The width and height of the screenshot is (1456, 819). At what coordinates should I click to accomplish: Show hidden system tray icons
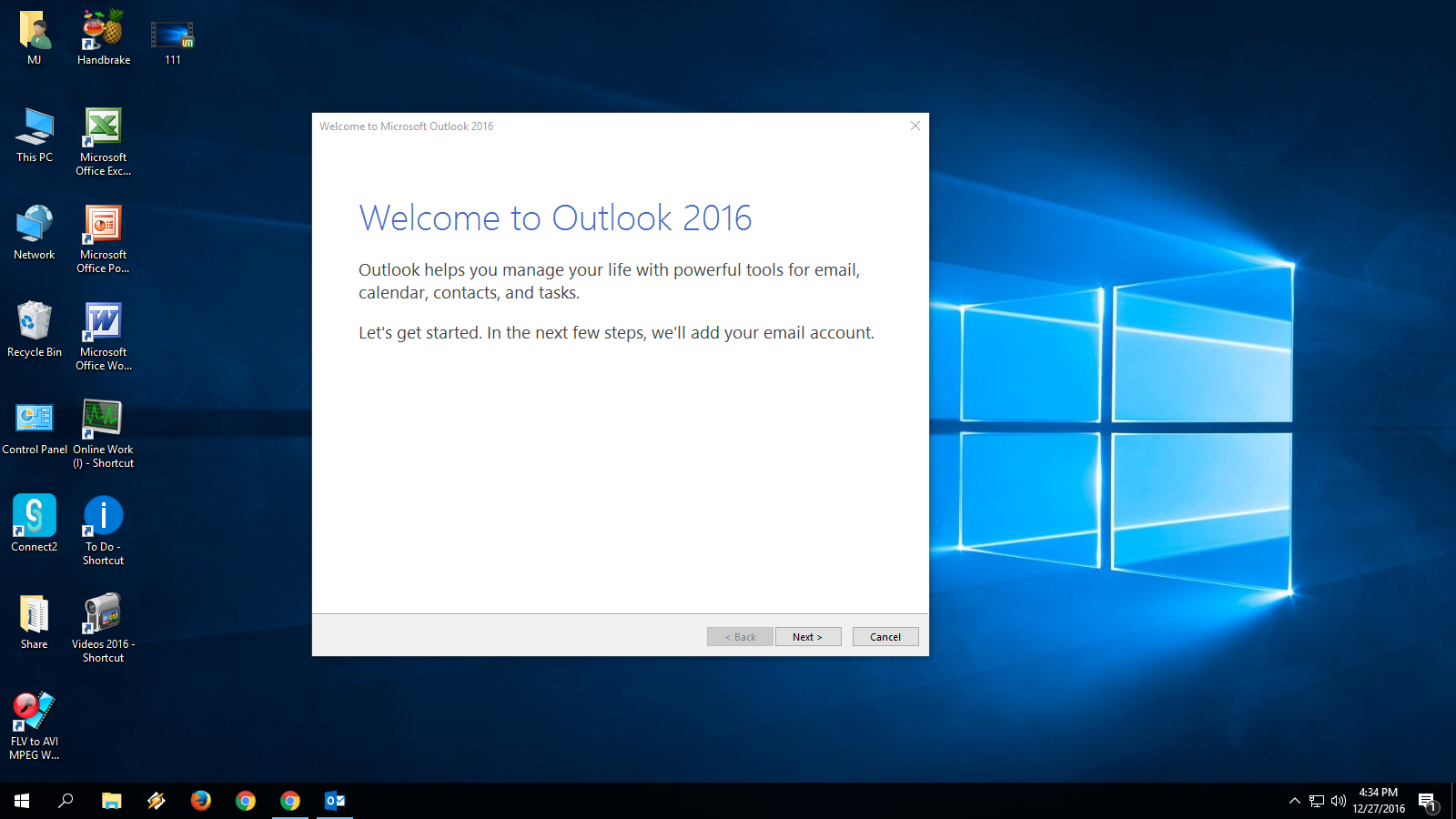pos(1294,801)
